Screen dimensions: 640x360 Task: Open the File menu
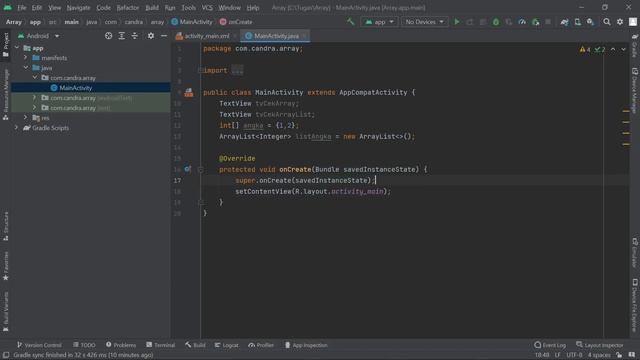(22, 8)
